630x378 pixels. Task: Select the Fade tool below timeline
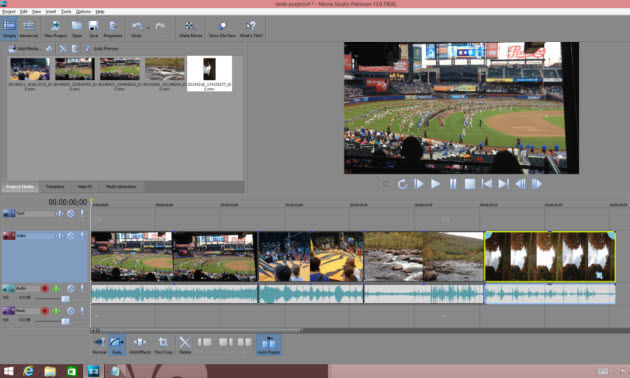pyautogui.click(x=117, y=345)
